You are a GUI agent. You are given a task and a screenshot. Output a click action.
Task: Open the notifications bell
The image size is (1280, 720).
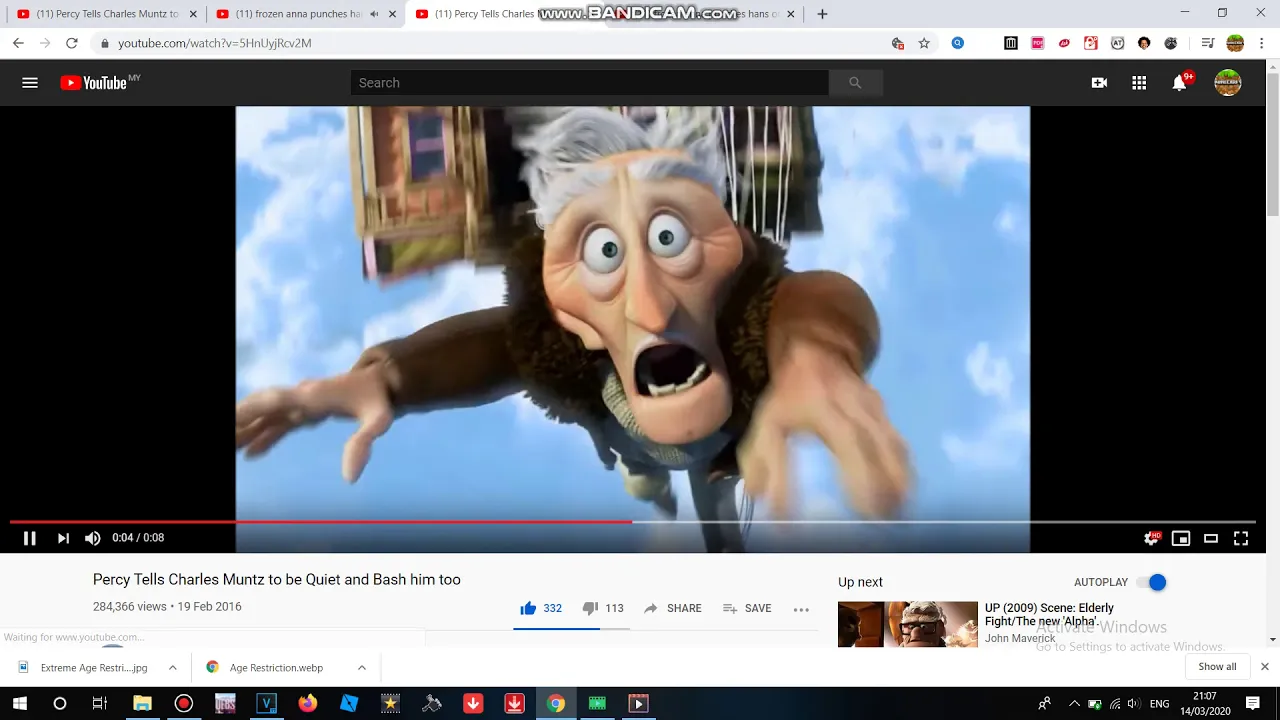1180,83
